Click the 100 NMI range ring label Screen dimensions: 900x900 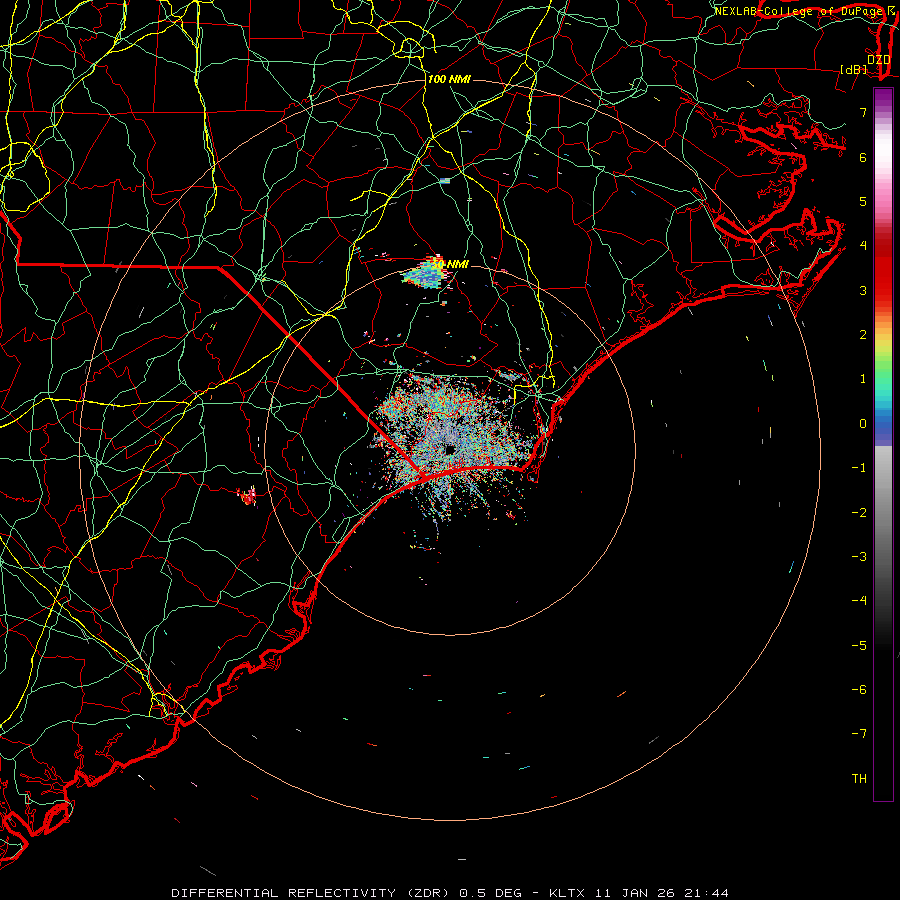tap(449, 79)
